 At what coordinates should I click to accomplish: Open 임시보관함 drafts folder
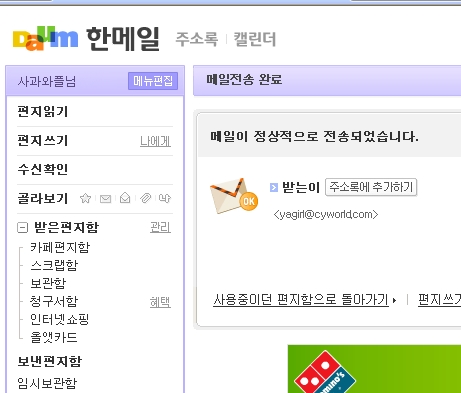tap(47, 383)
